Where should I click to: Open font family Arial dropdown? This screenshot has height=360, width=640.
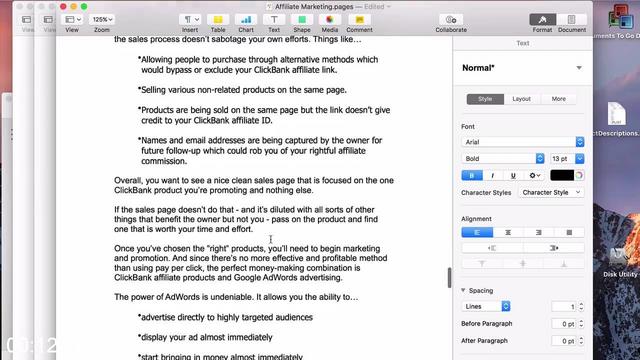[523, 142]
